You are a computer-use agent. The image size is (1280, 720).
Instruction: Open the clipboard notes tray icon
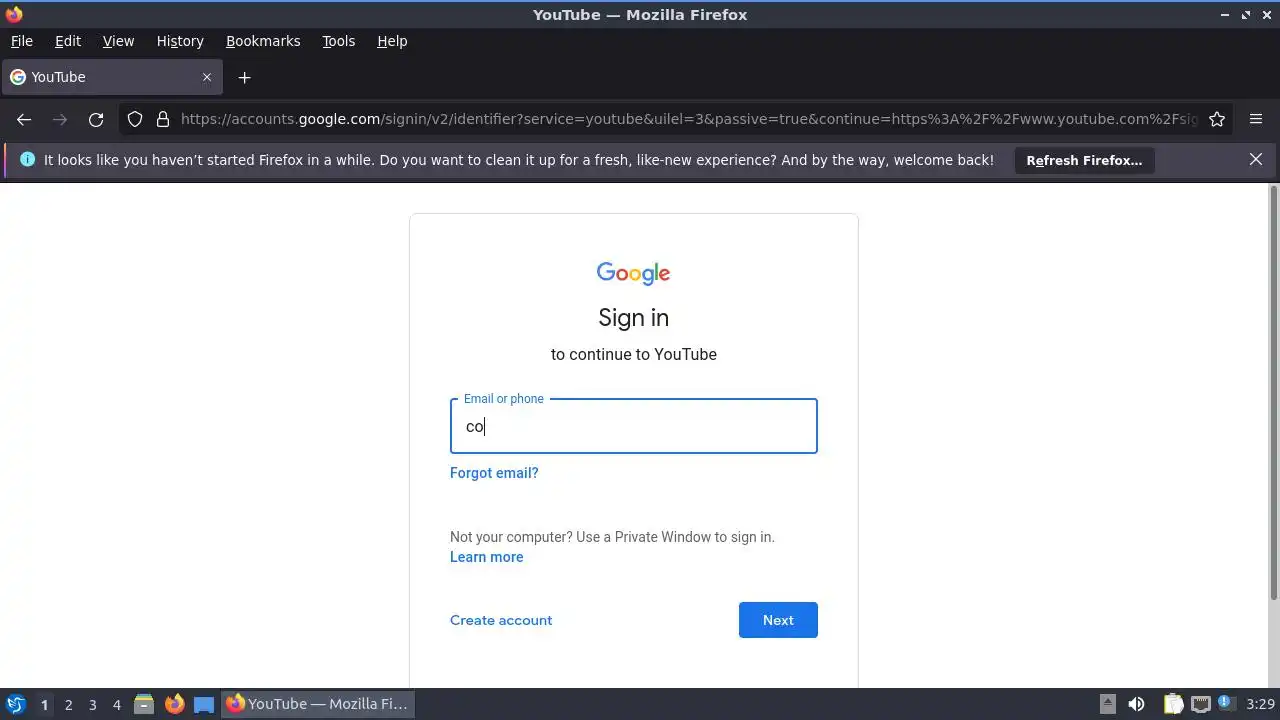1173,704
